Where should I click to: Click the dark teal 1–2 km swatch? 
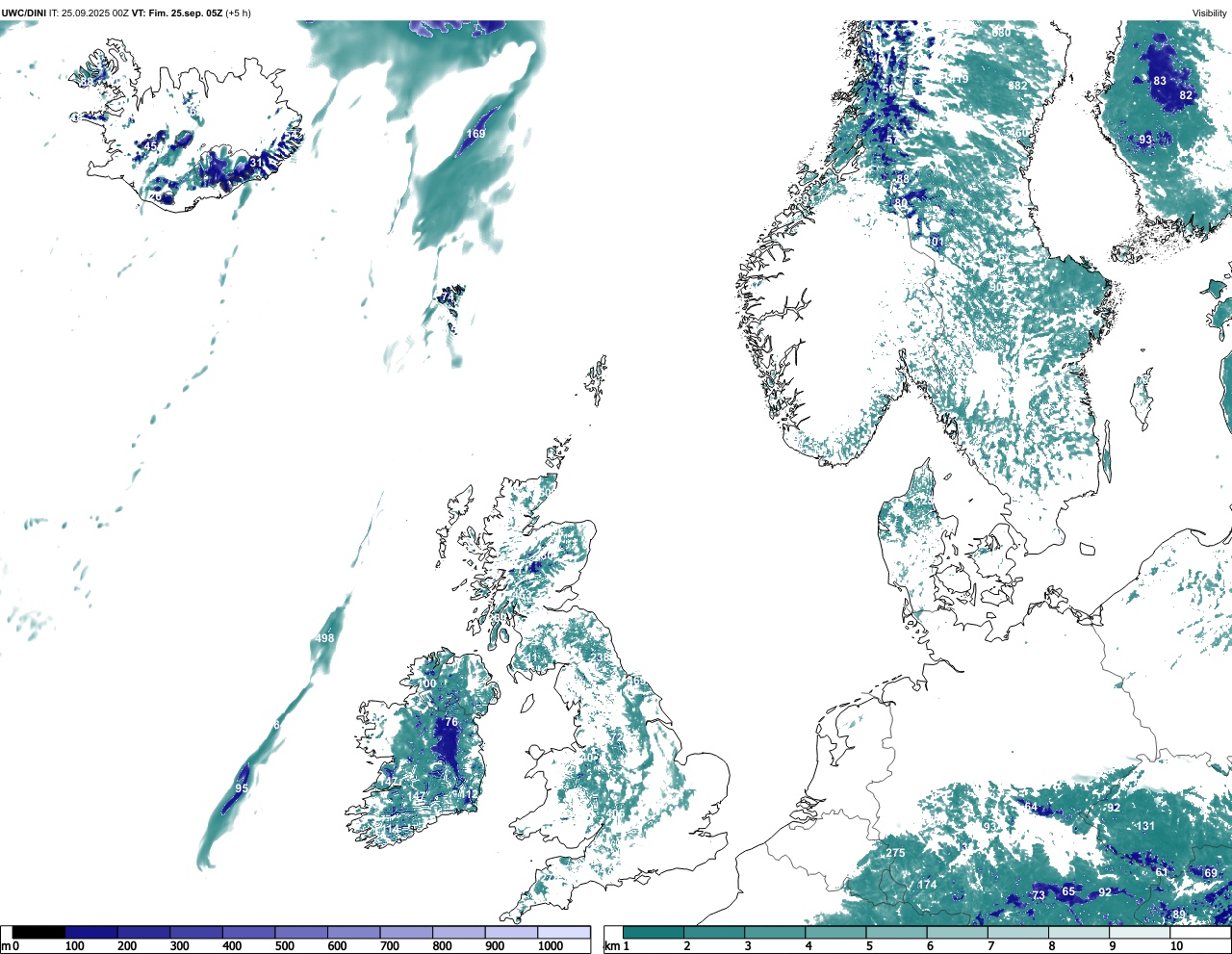[654, 933]
